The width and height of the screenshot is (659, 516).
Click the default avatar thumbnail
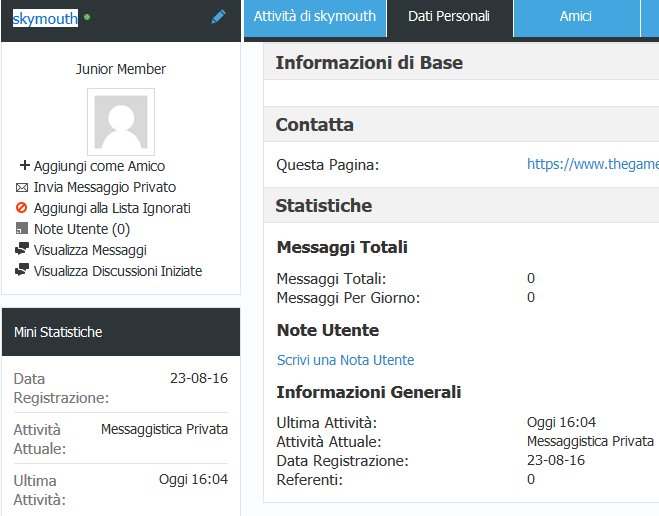121,122
